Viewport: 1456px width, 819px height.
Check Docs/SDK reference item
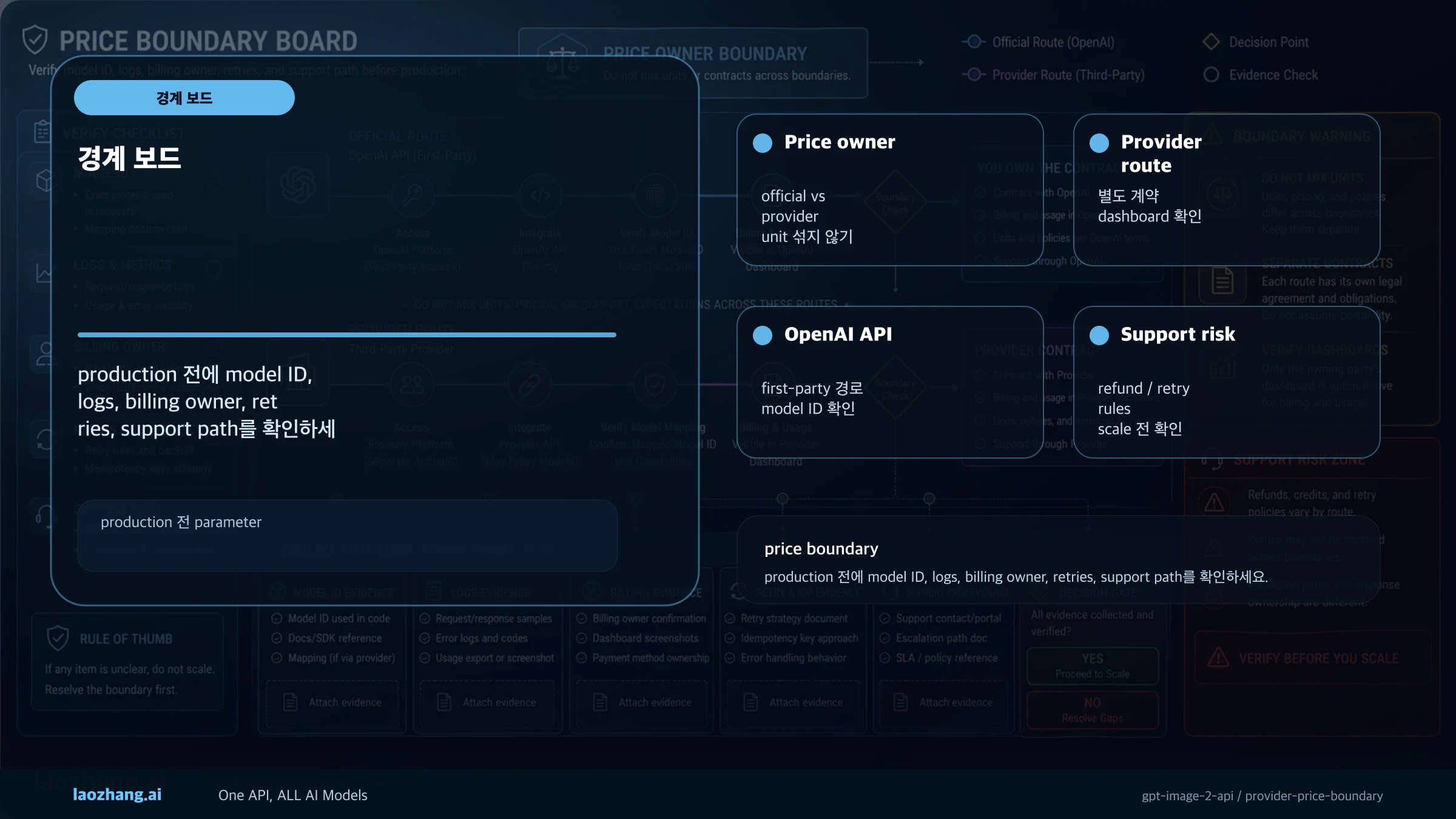277,638
